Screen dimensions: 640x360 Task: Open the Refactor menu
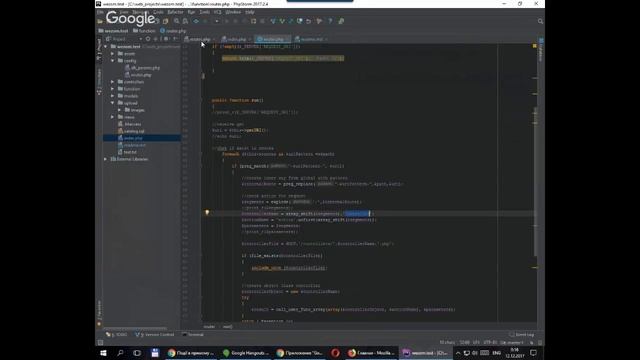point(175,12)
